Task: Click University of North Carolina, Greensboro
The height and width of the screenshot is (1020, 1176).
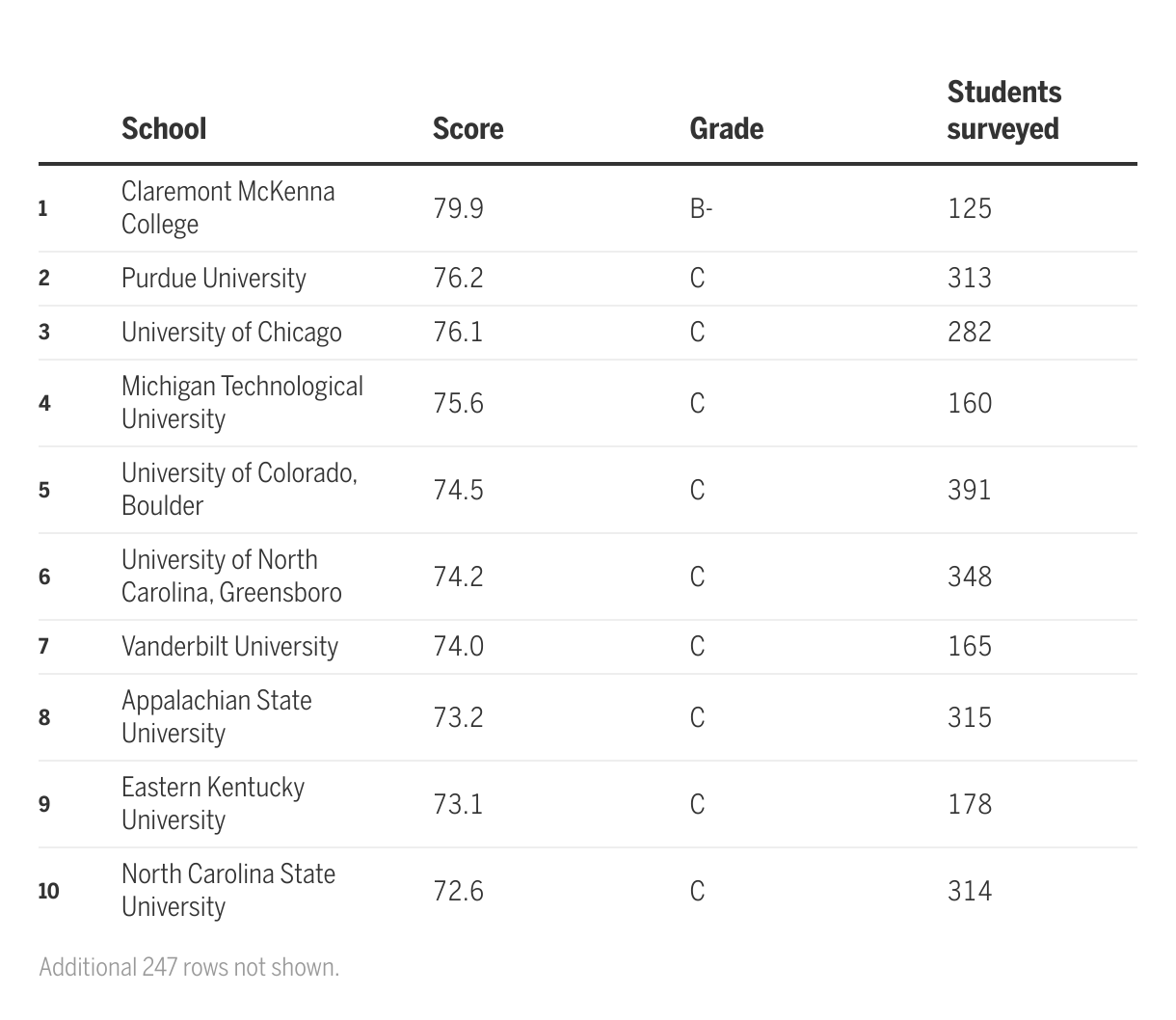Action: point(231,576)
